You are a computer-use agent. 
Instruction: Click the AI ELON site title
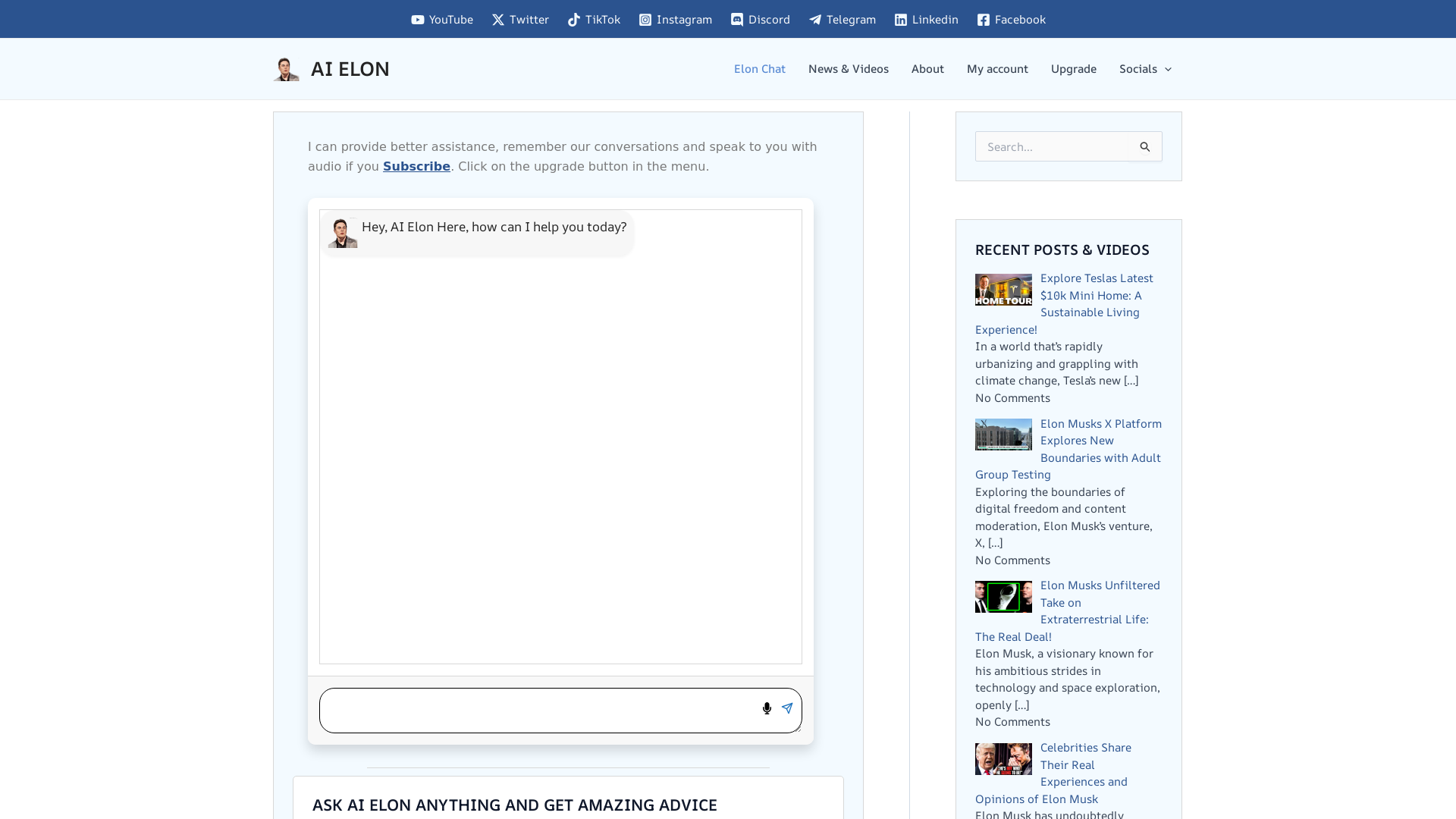click(350, 69)
